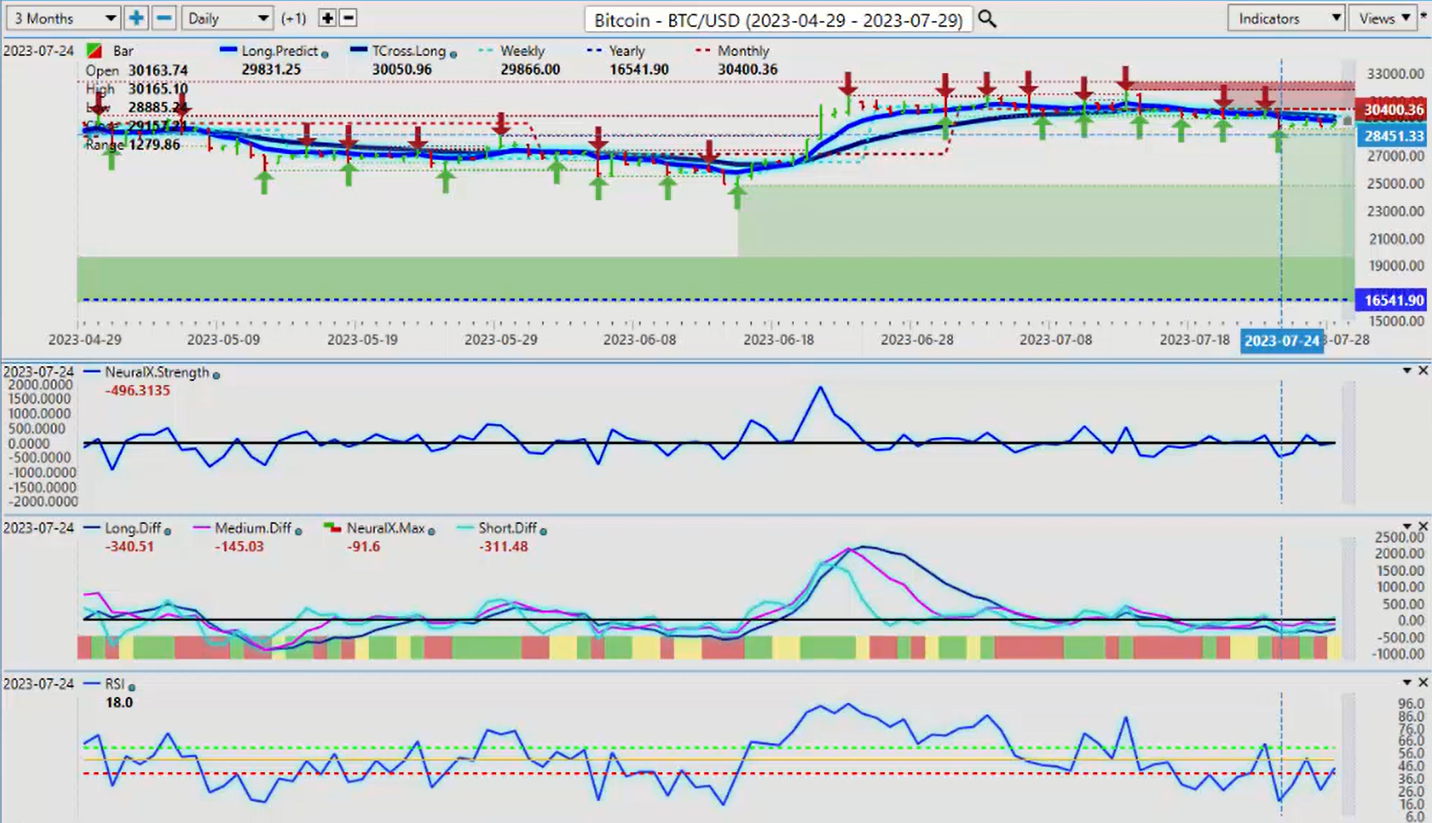The width and height of the screenshot is (1432, 823).
Task: Click the (+1) forecast offset label
Action: click(294, 18)
